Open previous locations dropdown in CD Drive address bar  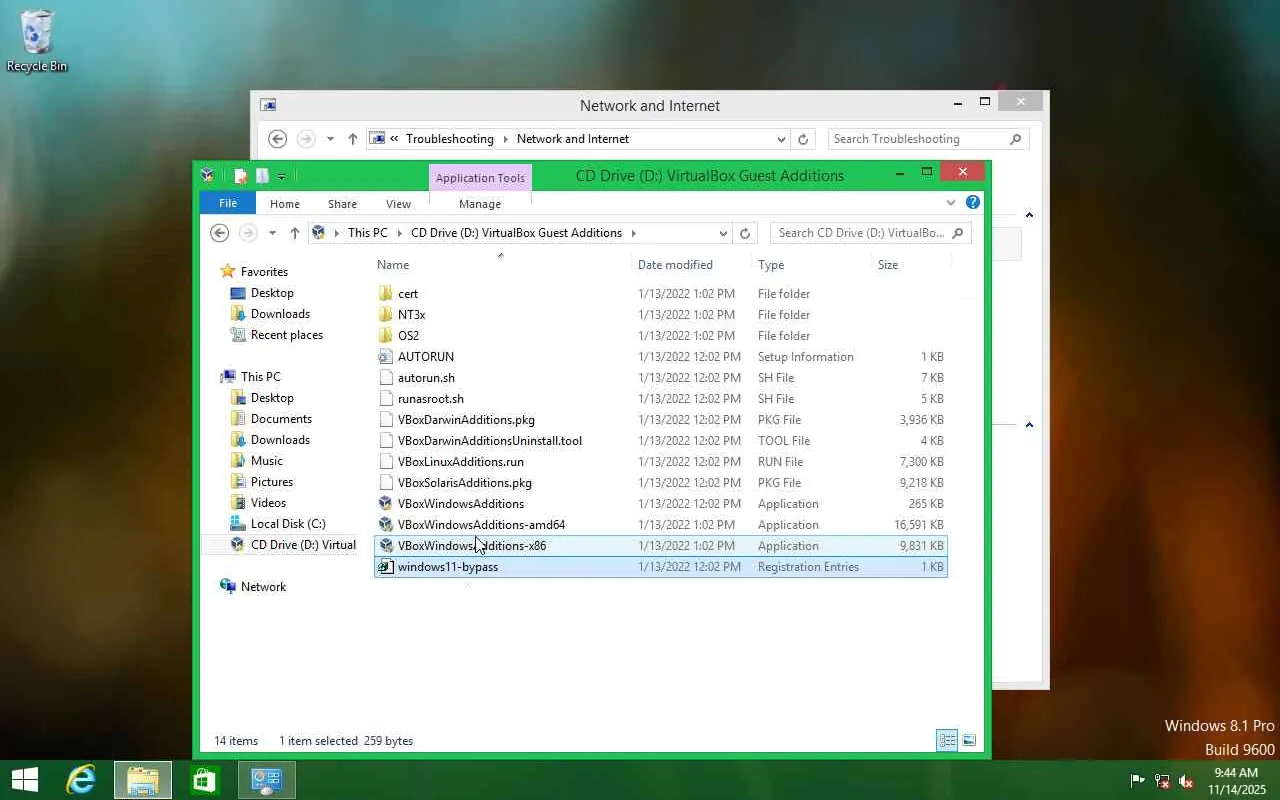(x=723, y=233)
